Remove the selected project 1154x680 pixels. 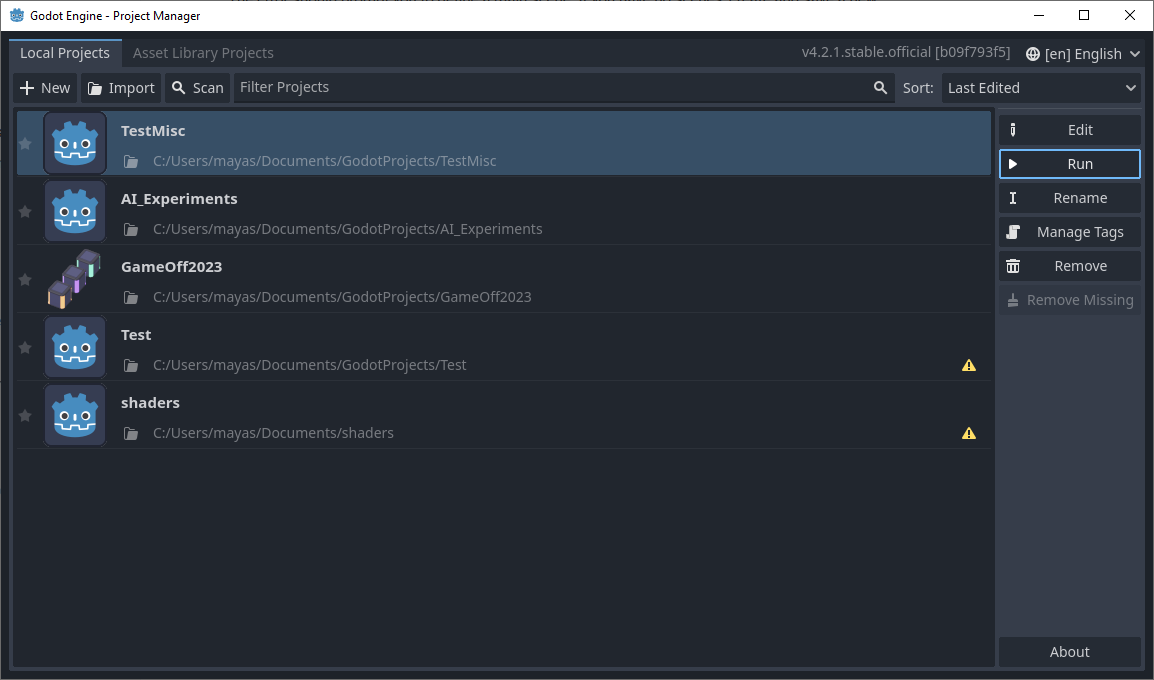(x=1069, y=266)
